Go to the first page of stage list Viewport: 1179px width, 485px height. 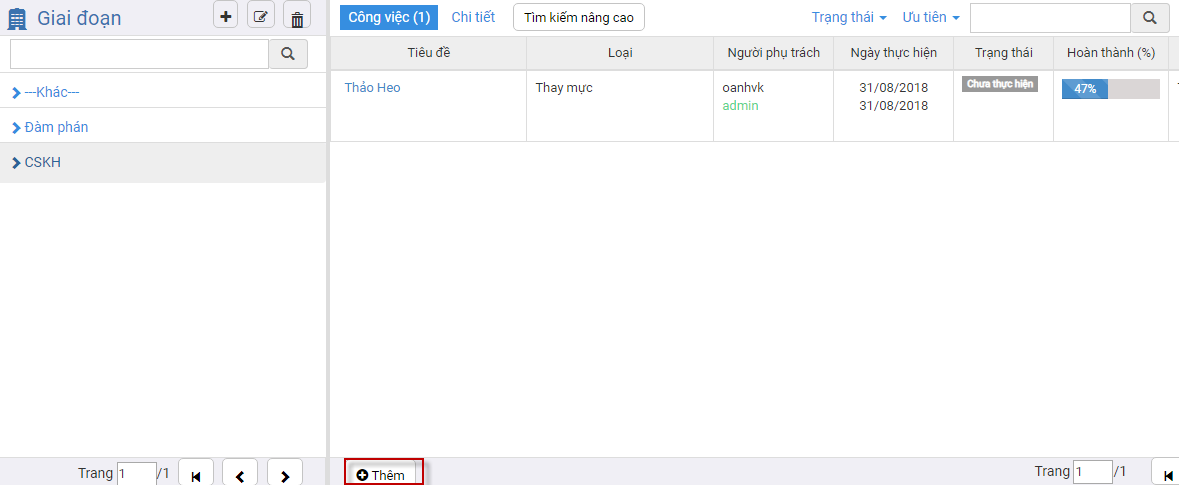point(195,475)
